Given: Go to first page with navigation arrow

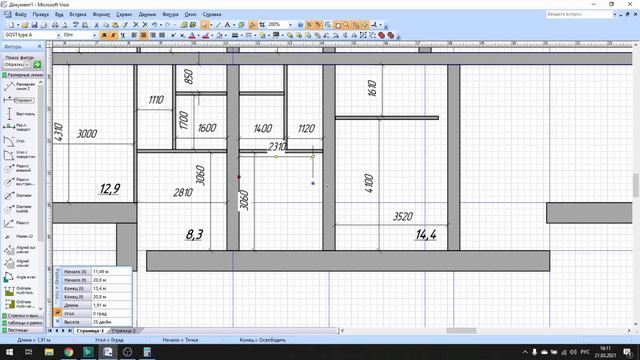Looking at the screenshot, I should coord(50,331).
